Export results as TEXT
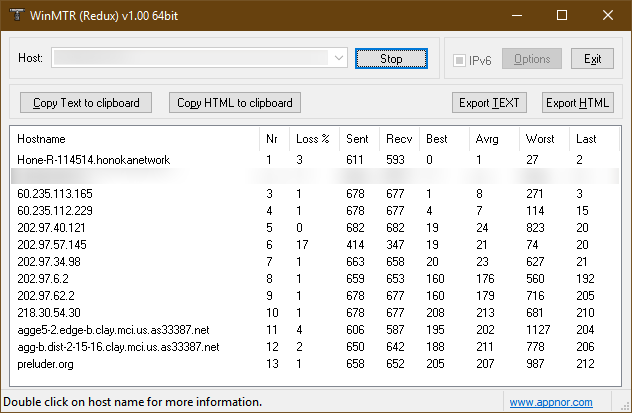Viewport: 632px width, 413px height. click(x=490, y=103)
